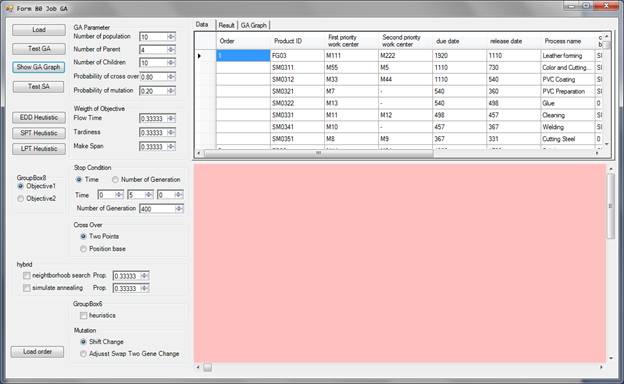The image size is (624, 384).
Task: Click the Leather forming process cell
Action: tap(568, 56)
